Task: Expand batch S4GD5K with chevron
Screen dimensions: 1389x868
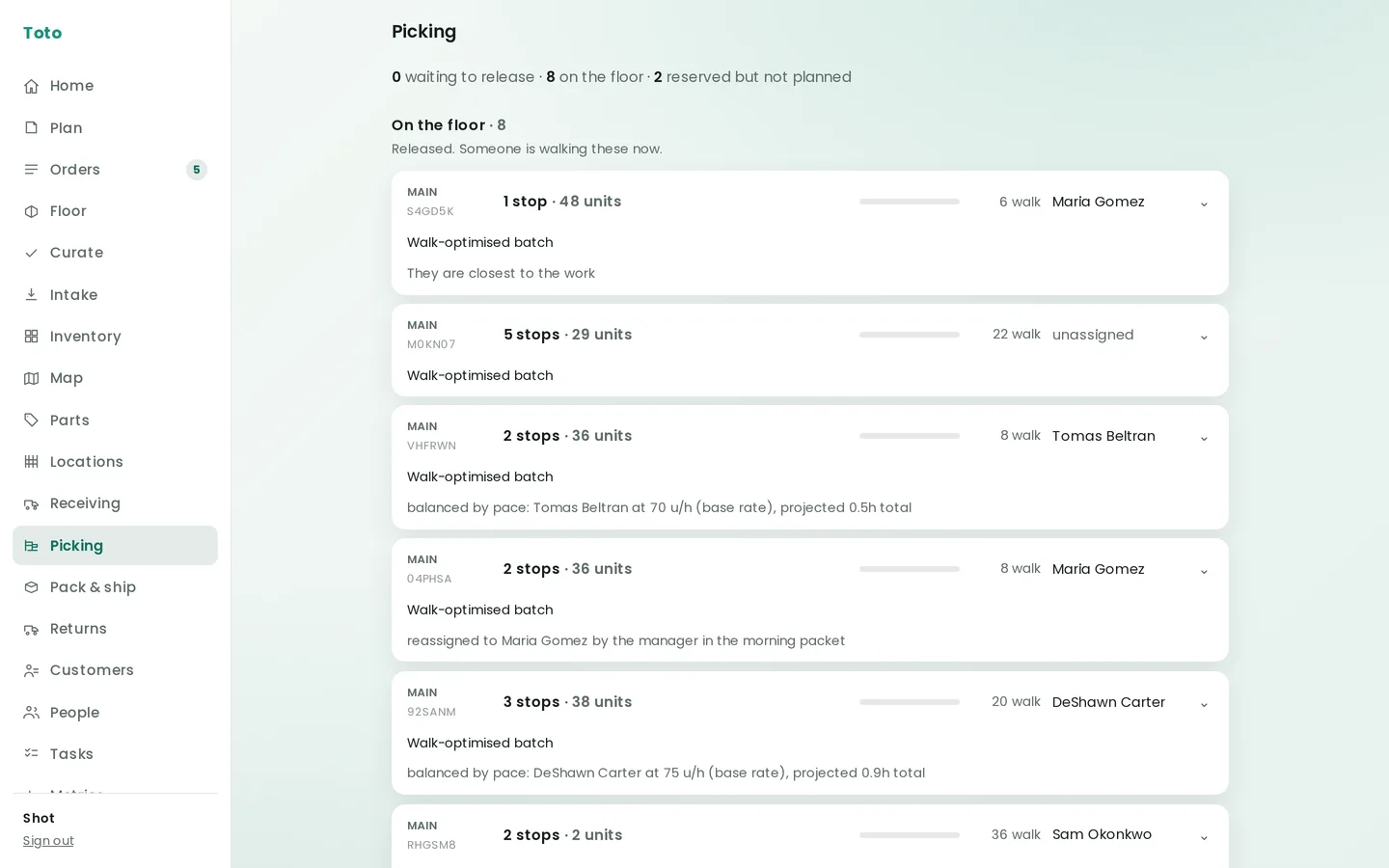Action: point(1204,203)
